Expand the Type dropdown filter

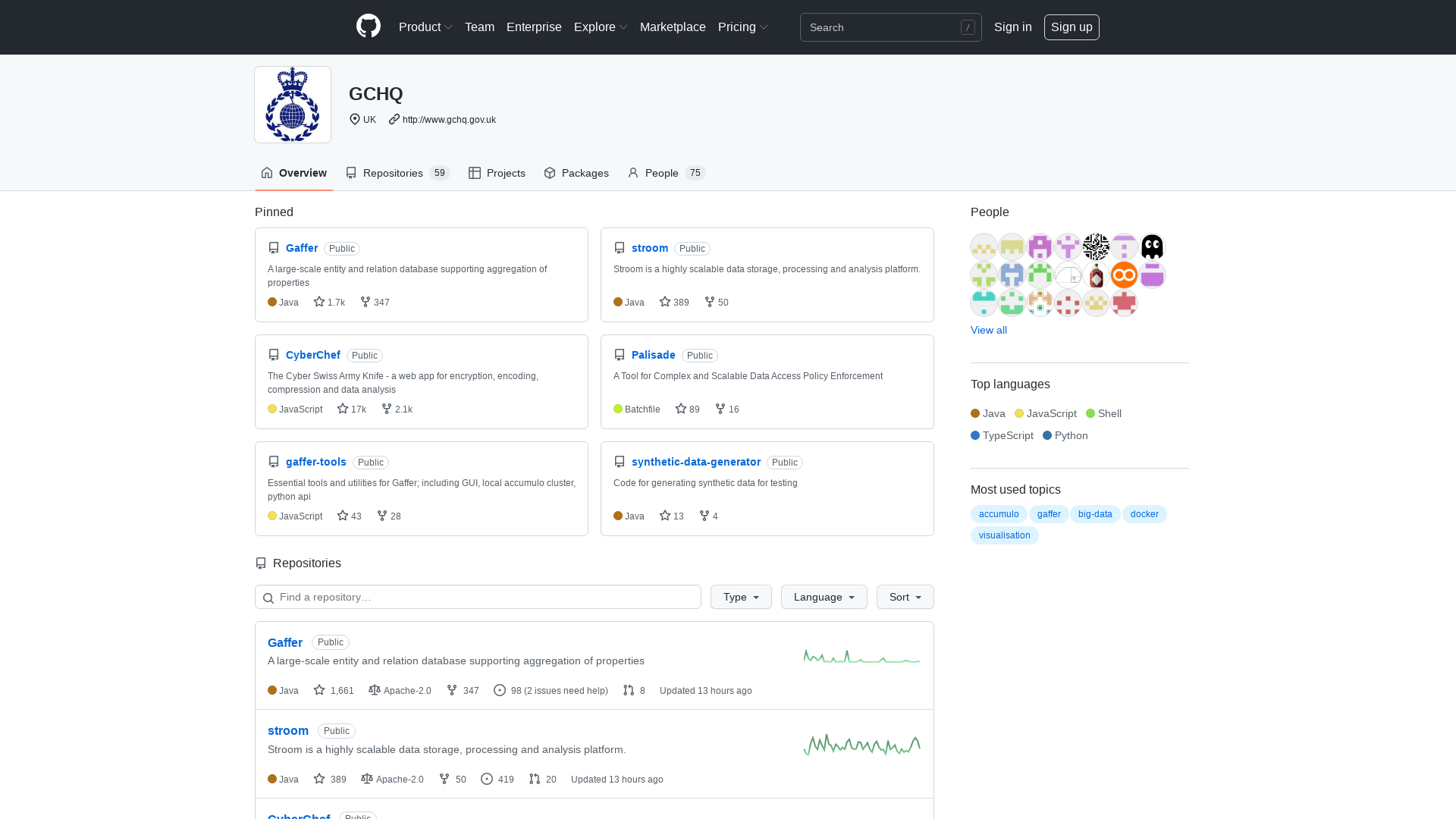tap(741, 597)
